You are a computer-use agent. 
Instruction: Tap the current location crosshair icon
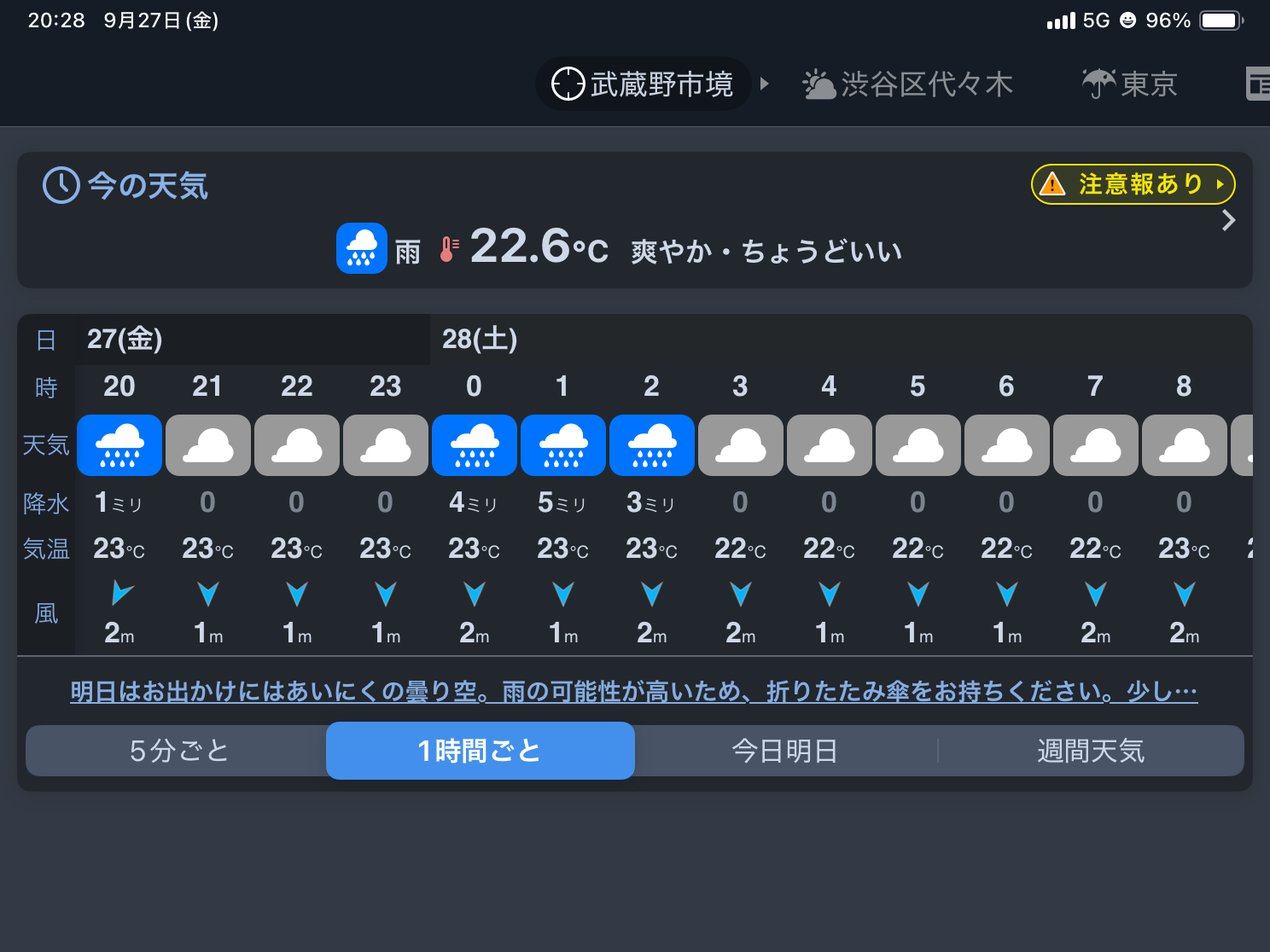[568, 84]
